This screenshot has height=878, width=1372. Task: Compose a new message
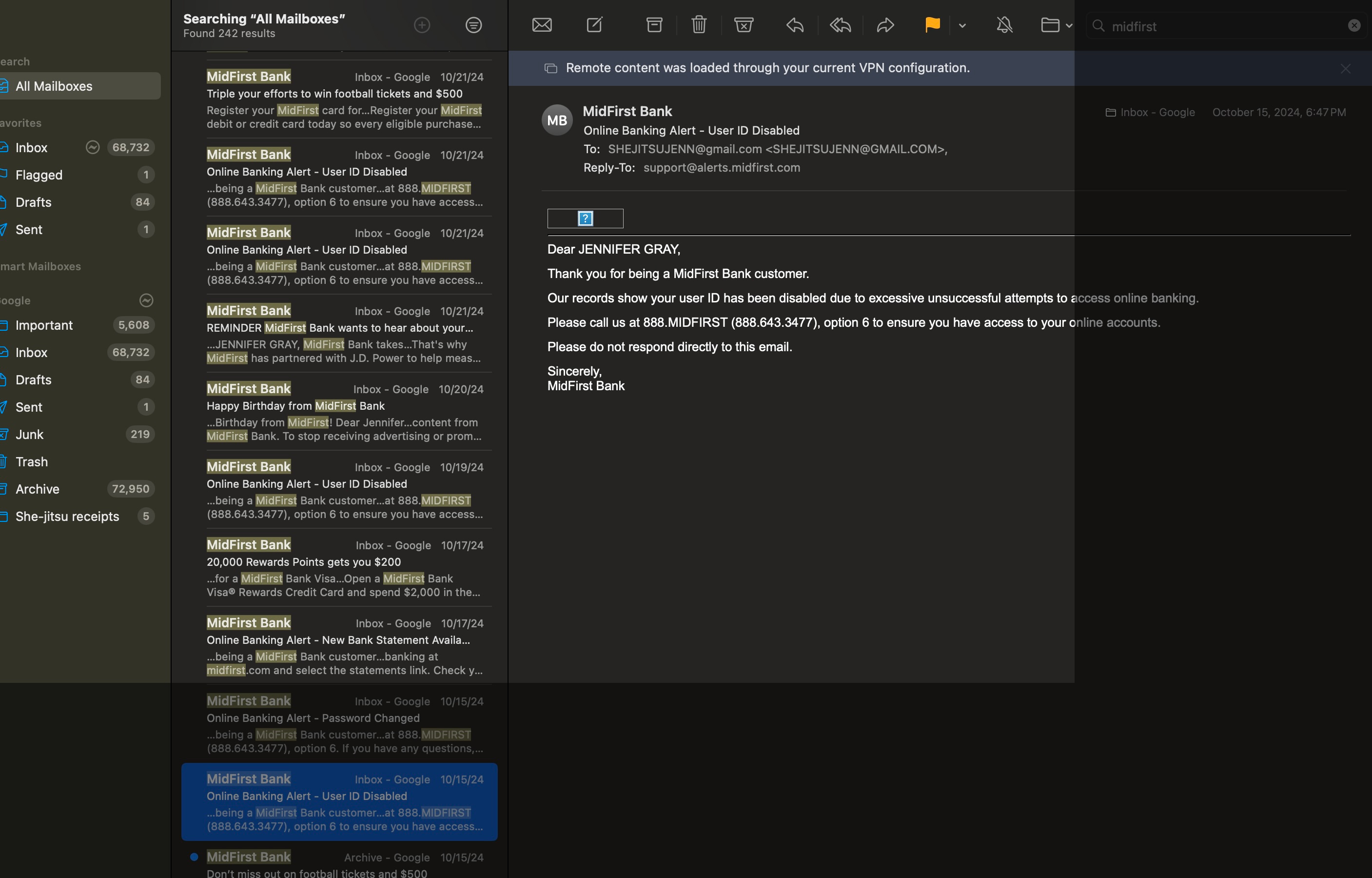click(x=594, y=25)
